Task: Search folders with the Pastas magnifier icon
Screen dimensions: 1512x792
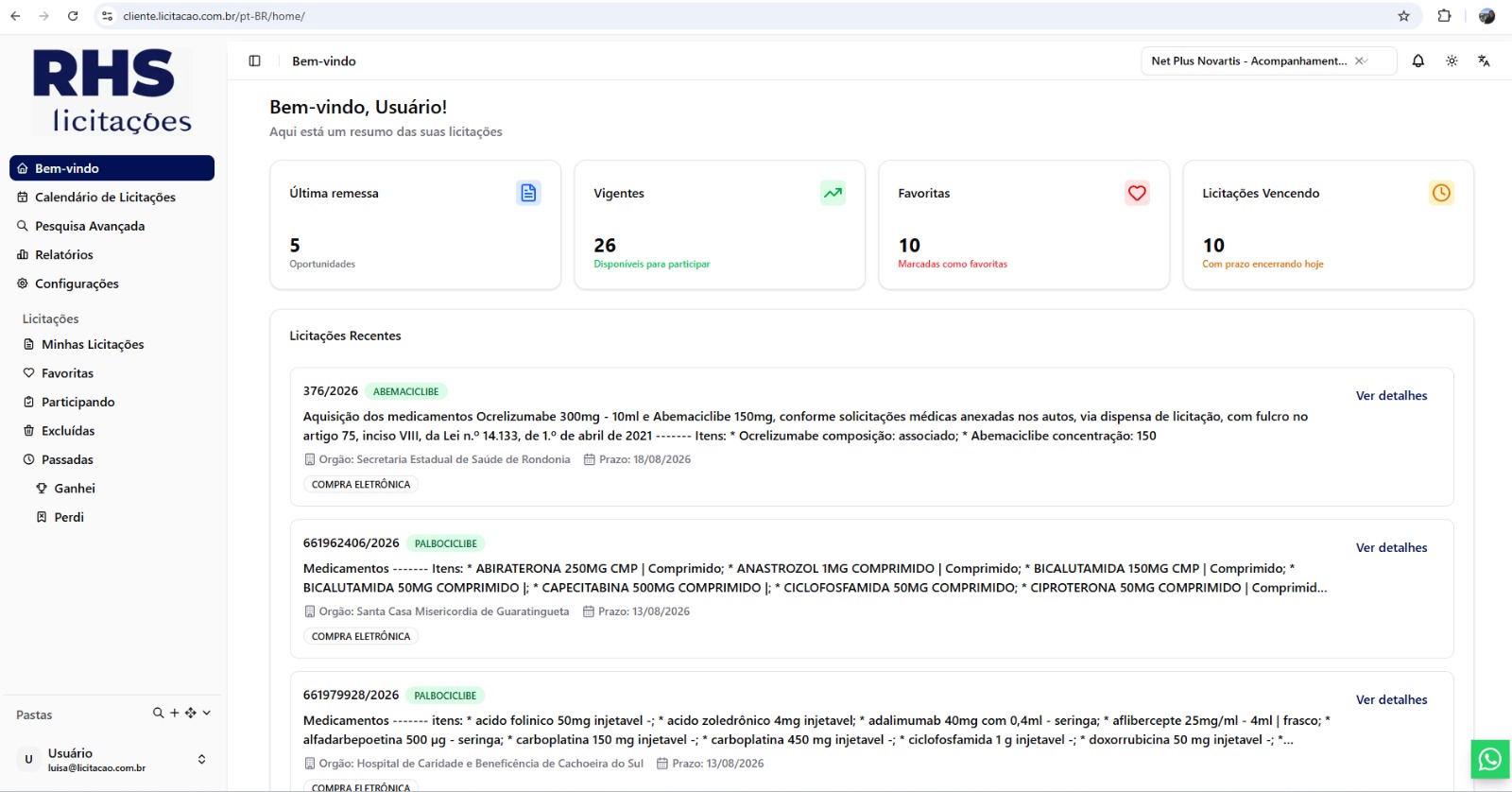Action: coord(158,713)
